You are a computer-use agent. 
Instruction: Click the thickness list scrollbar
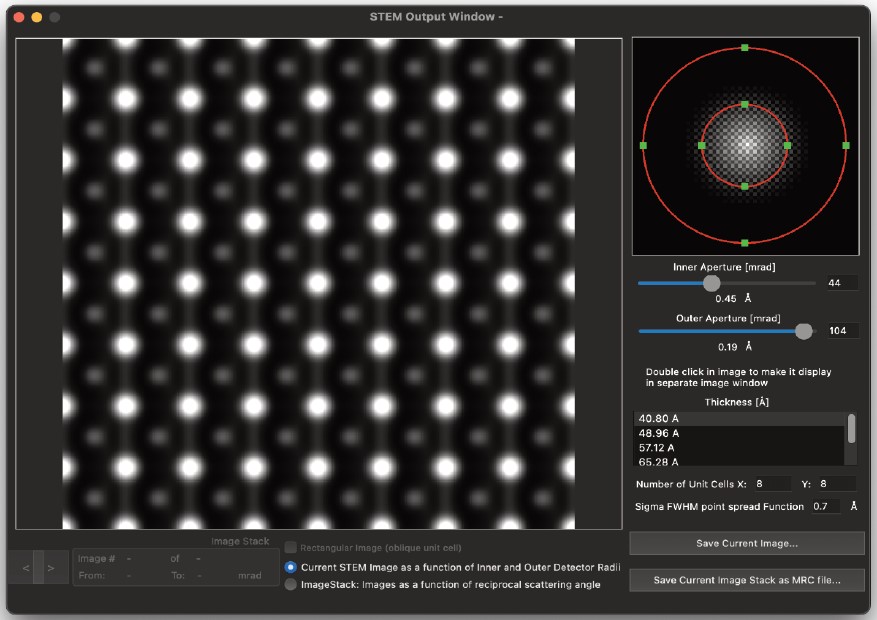pyautogui.click(x=852, y=430)
